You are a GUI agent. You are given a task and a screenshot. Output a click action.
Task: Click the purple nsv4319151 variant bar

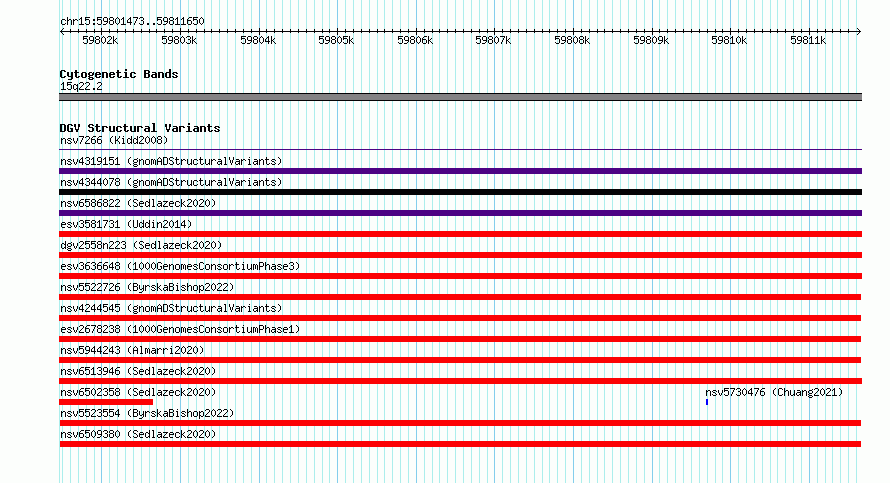(x=460, y=171)
